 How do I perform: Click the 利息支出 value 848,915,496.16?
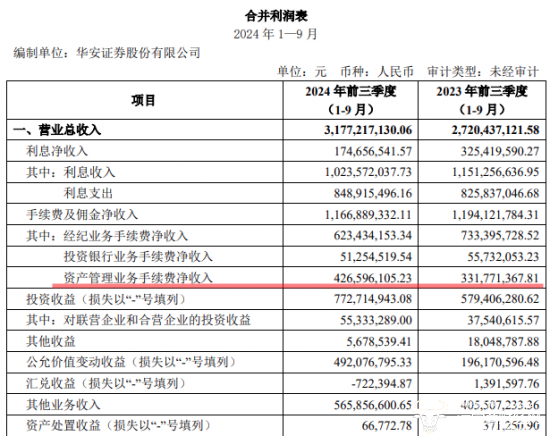(373, 193)
